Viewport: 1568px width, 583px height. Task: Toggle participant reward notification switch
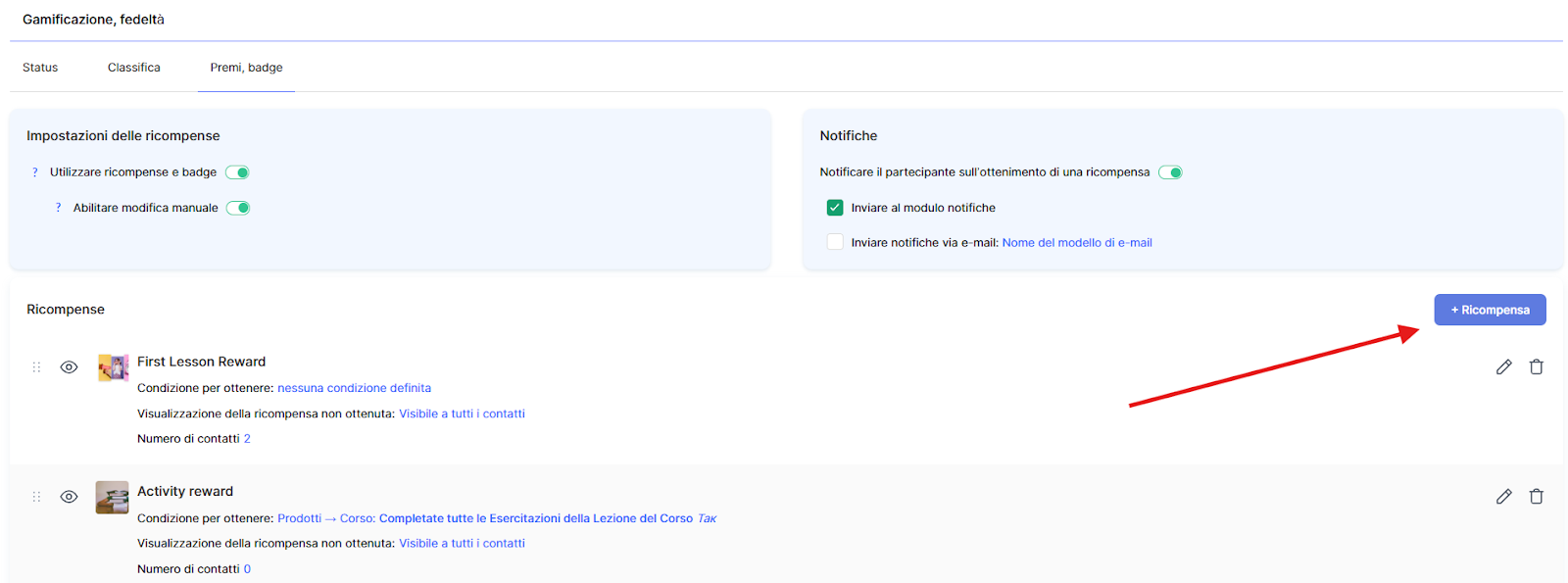tap(1170, 172)
